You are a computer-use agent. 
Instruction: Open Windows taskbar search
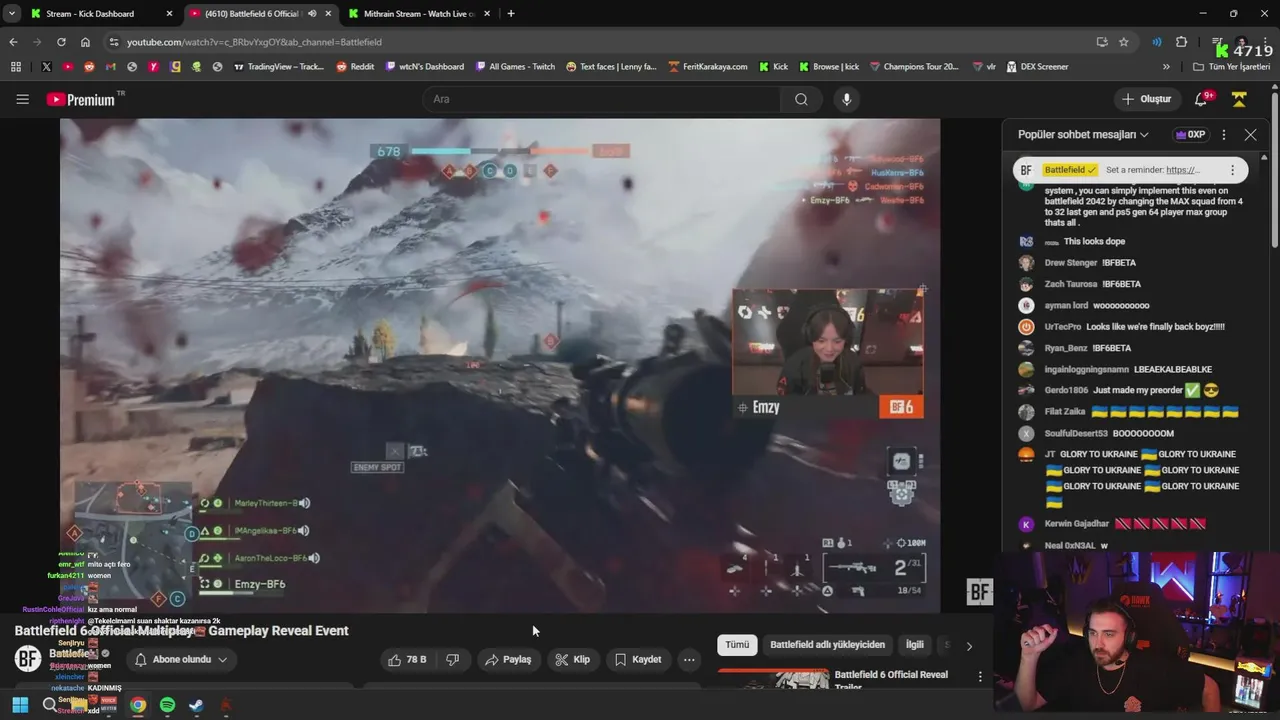coord(49,705)
